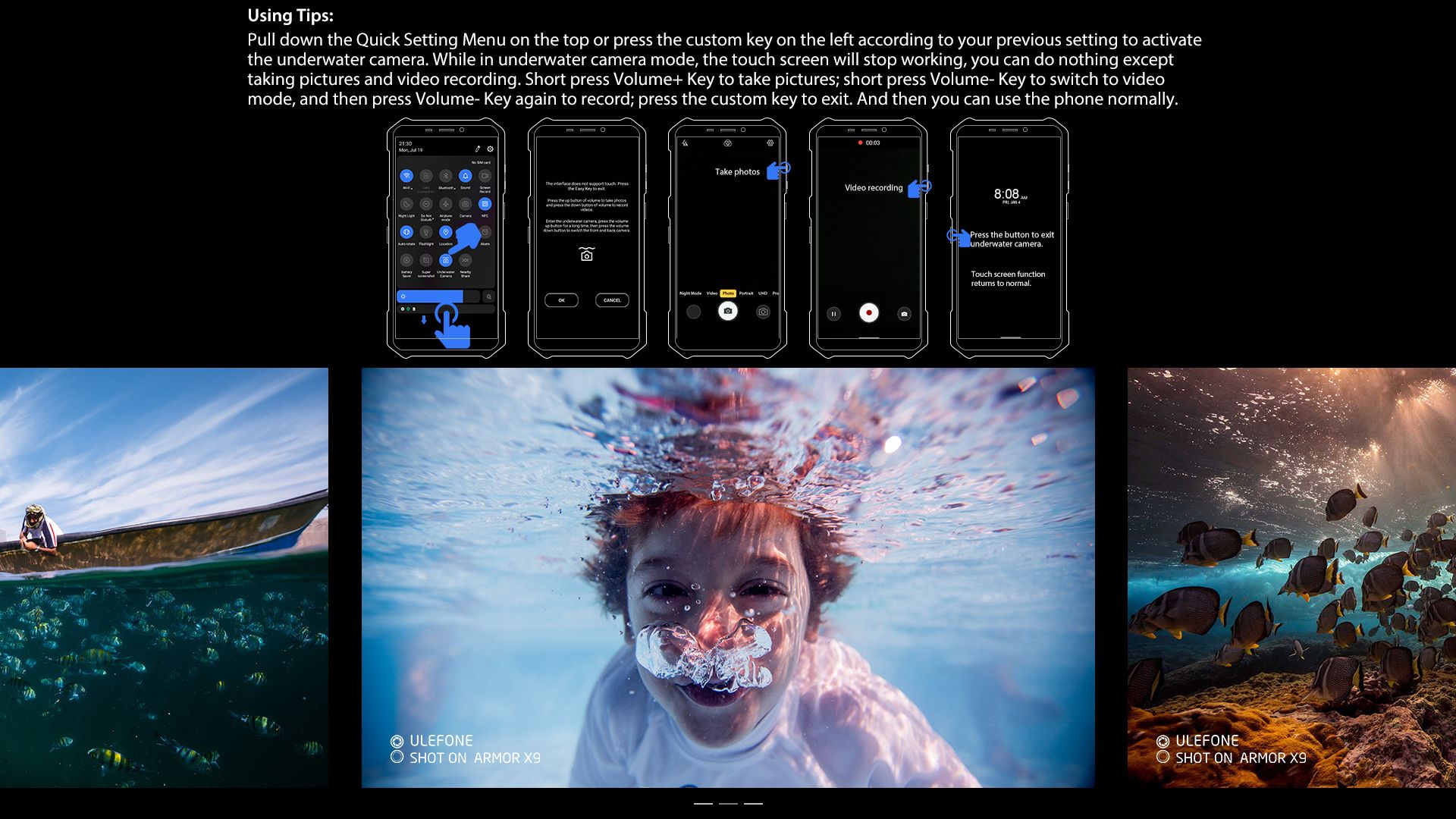Tap the Underwater Camera quick setting tile

click(x=446, y=260)
